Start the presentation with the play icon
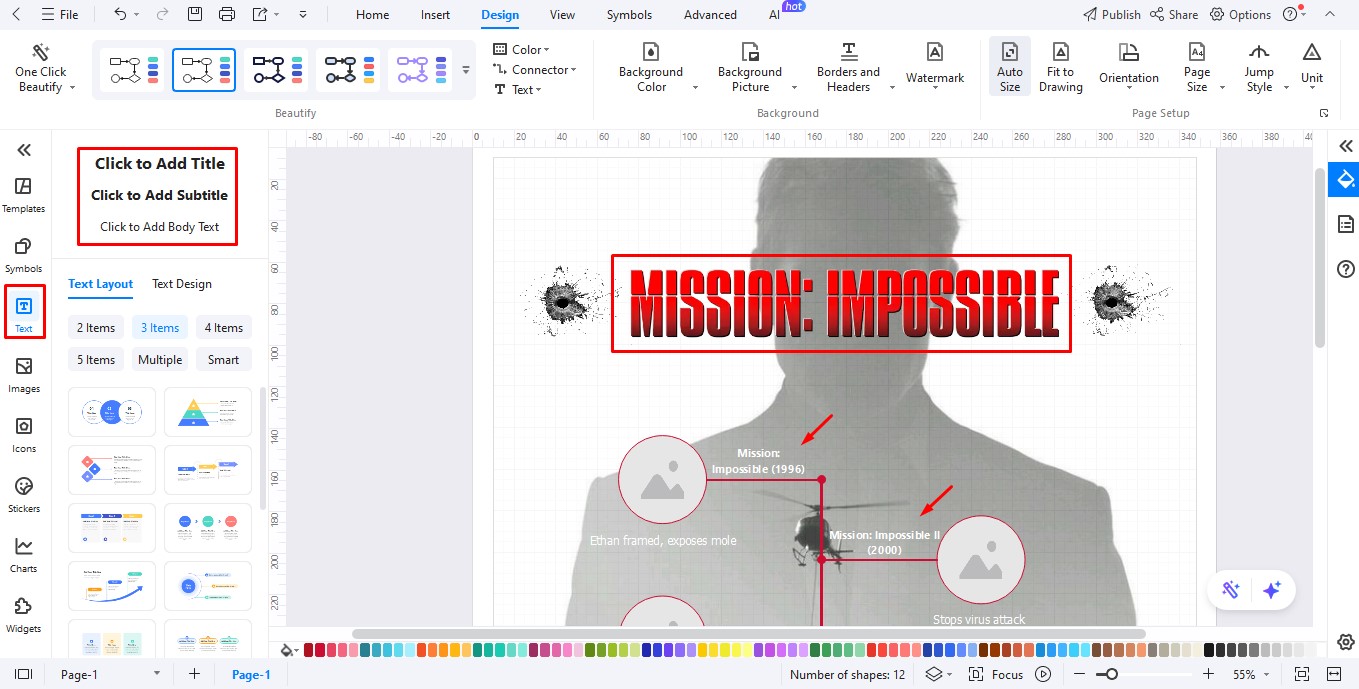 pos(1043,674)
